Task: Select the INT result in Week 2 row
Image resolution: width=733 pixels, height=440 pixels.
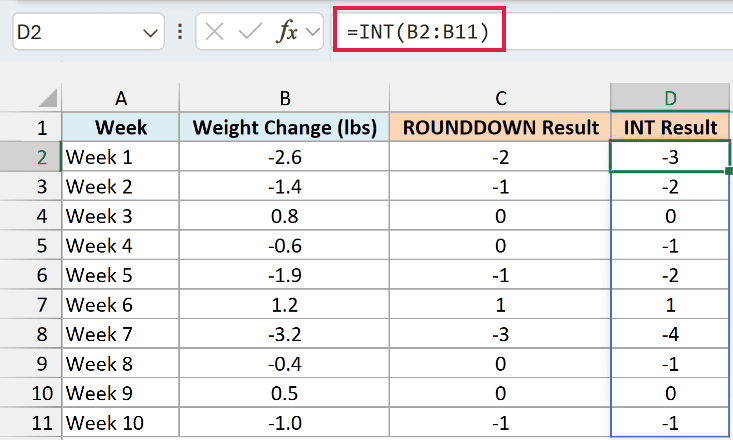Action: click(x=670, y=186)
